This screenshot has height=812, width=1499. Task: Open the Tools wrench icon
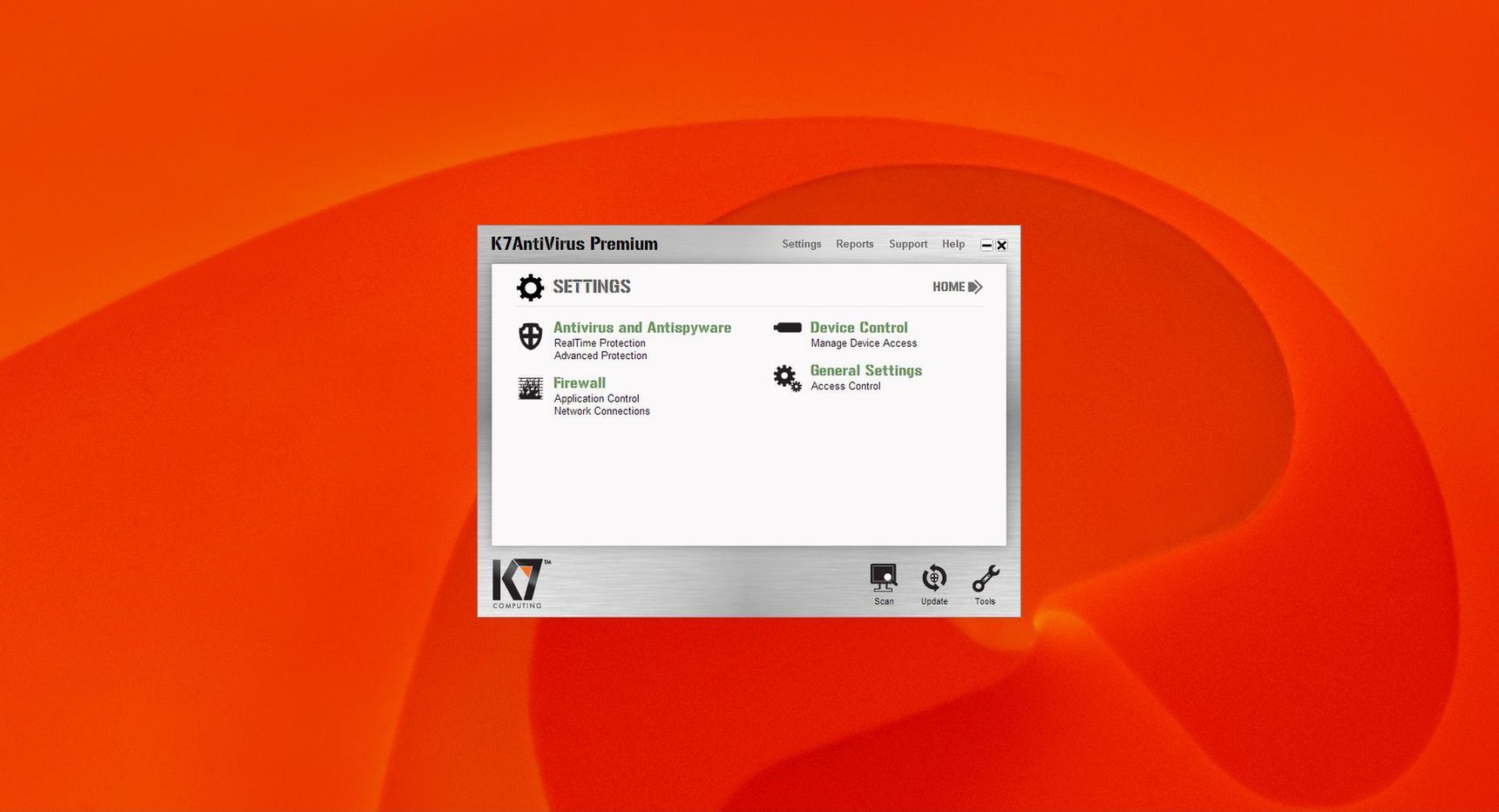click(x=986, y=579)
